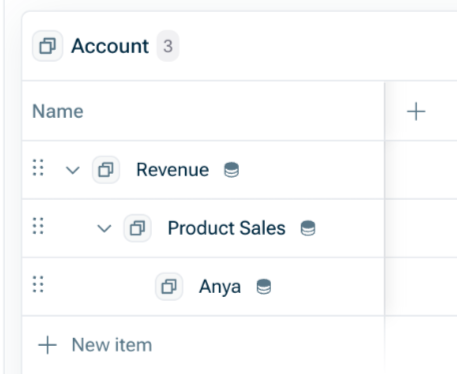Collapse the Revenue row chevron
The image size is (457, 374).
click(72, 170)
